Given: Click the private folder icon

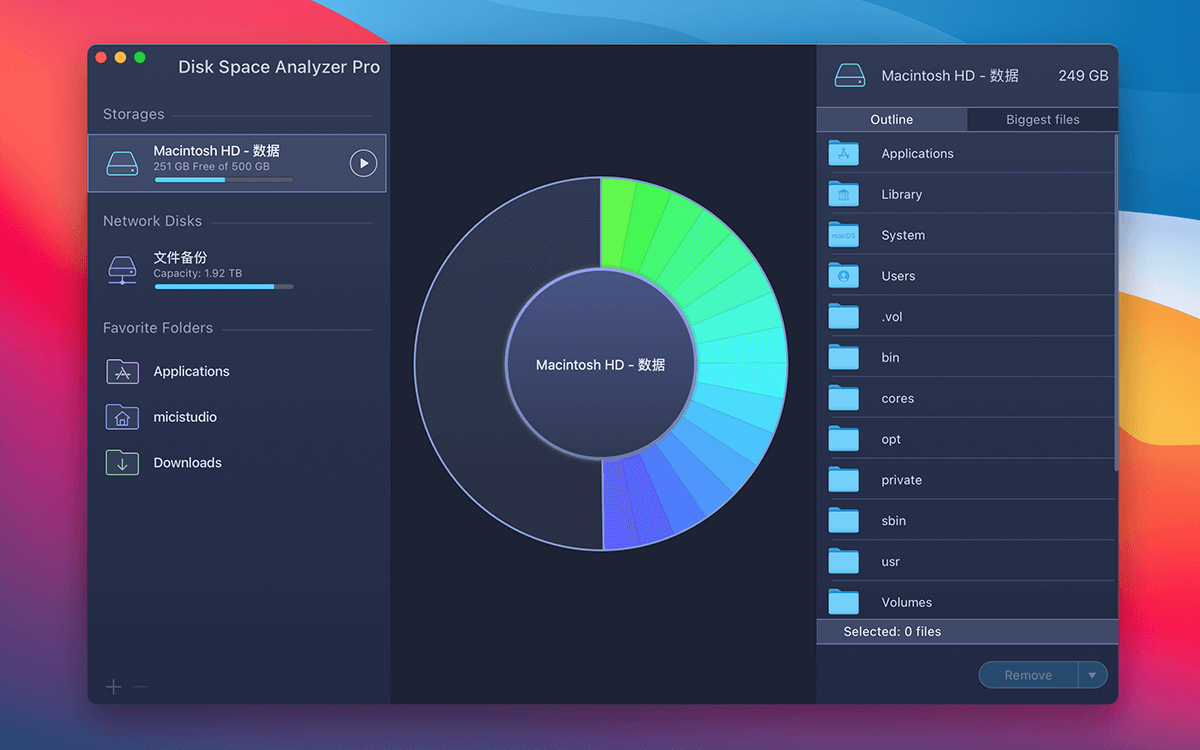Looking at the screenshot, I should click(844, 480).
